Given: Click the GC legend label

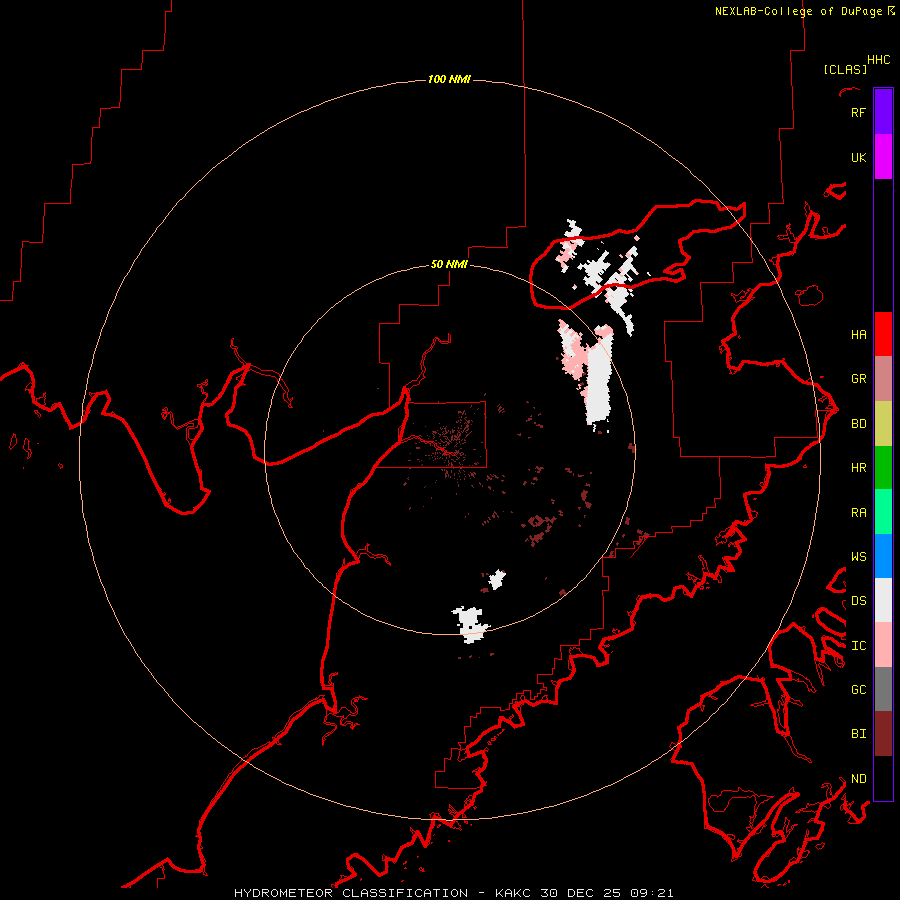Looking at the screenshot, I should 858,689.
